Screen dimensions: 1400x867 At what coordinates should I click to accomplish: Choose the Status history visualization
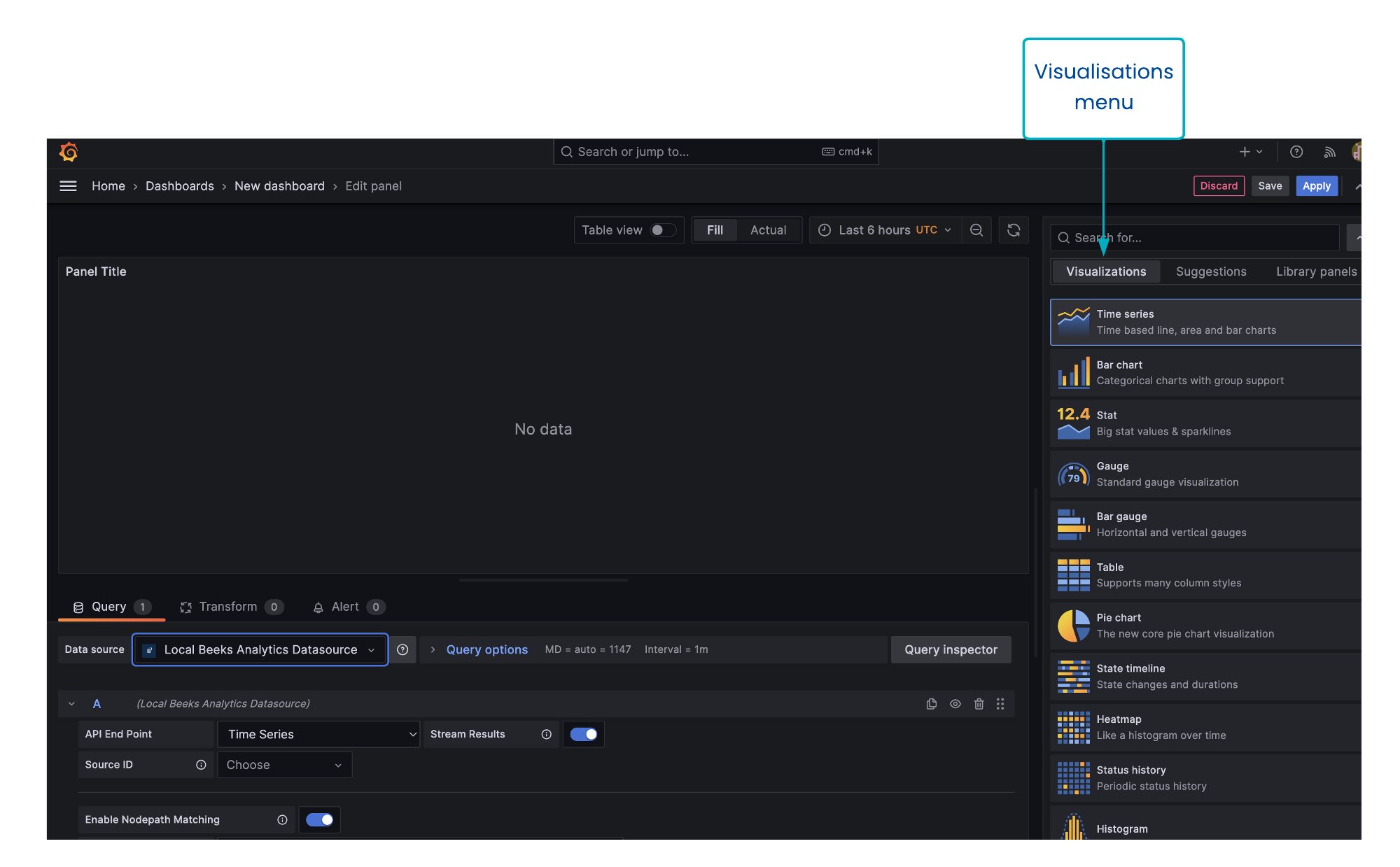(1205, 778)
